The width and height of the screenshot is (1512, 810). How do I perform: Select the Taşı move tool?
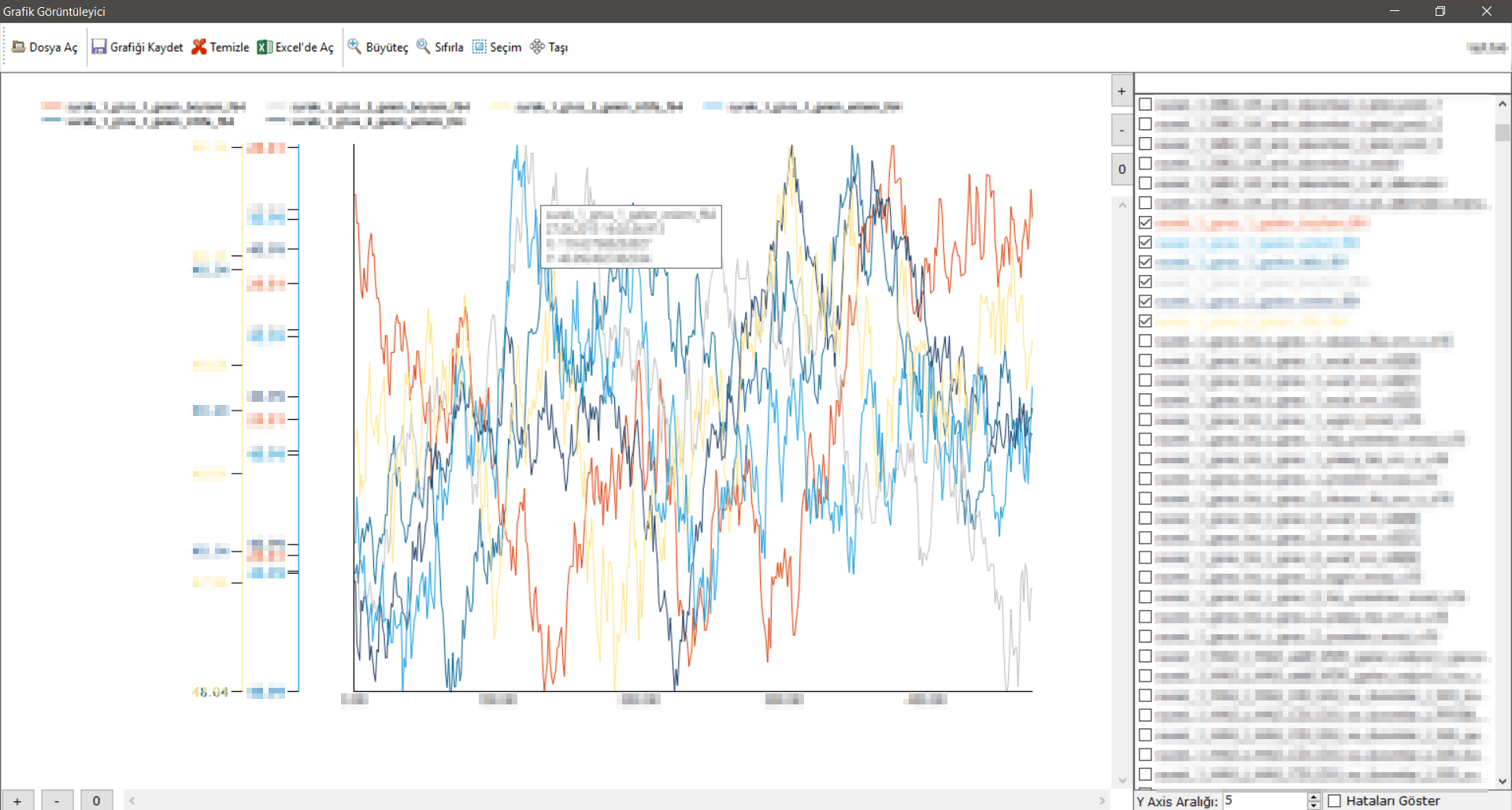point(549,47)
